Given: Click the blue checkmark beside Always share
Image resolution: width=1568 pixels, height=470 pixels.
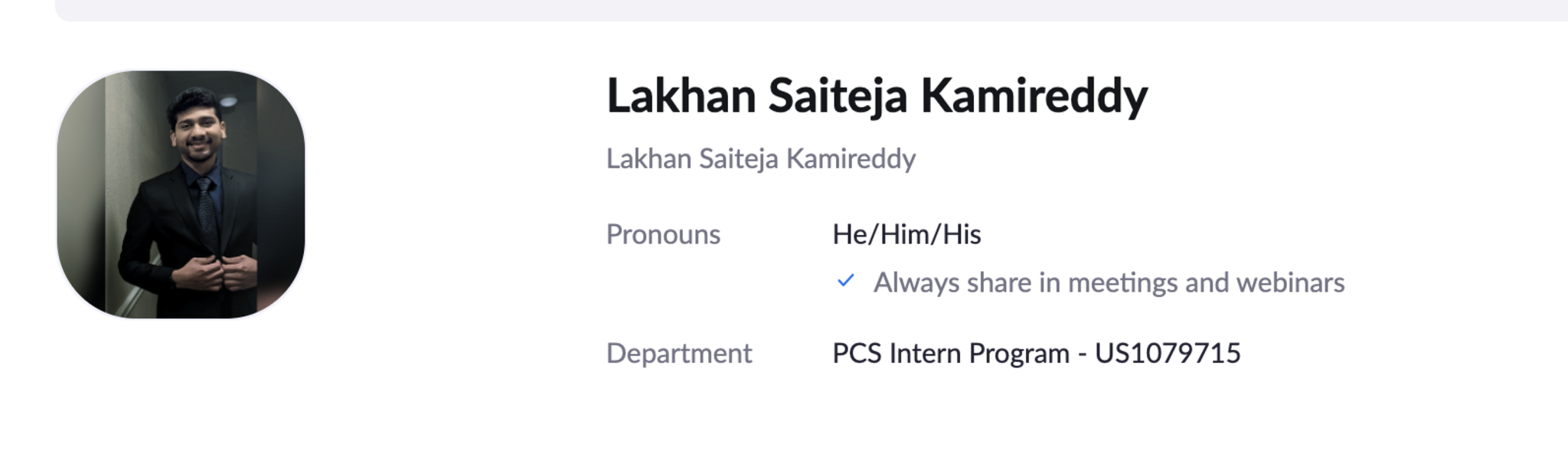Looking at the screenshot, I should [x=845, y=281].
